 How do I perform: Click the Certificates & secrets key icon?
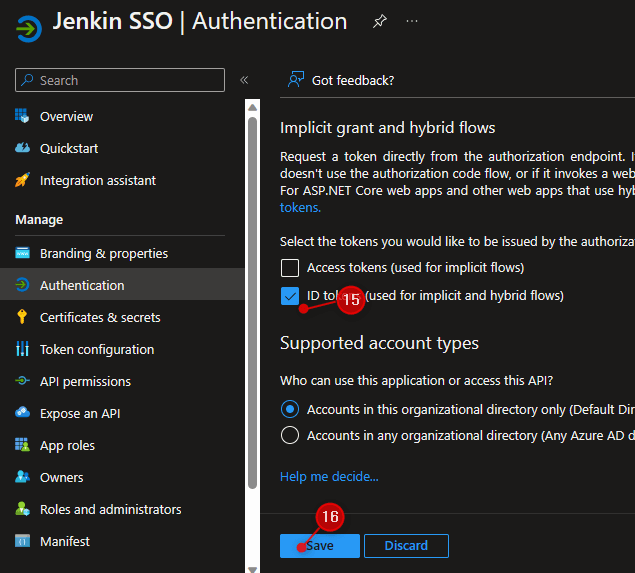click(x=22, y=317)
